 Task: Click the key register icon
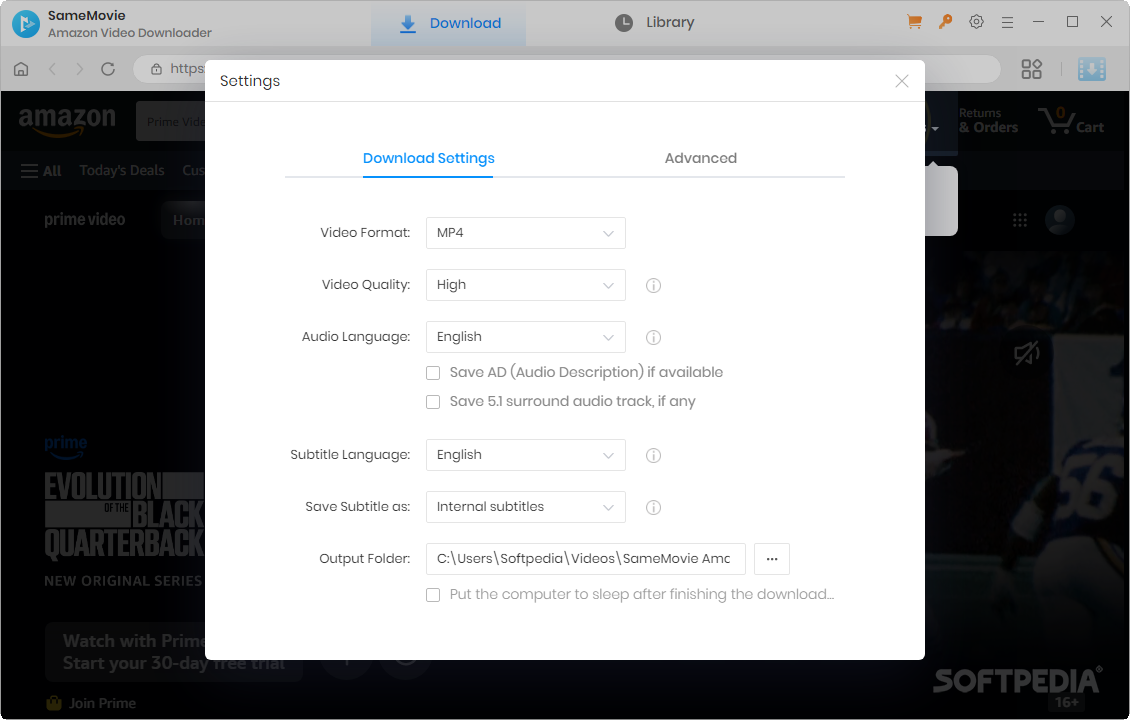(x=946, y=22)
